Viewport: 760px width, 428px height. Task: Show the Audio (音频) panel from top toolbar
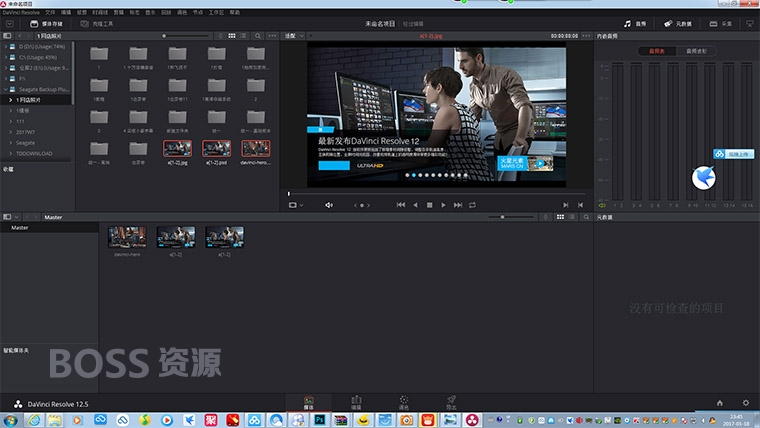point(635,24)
